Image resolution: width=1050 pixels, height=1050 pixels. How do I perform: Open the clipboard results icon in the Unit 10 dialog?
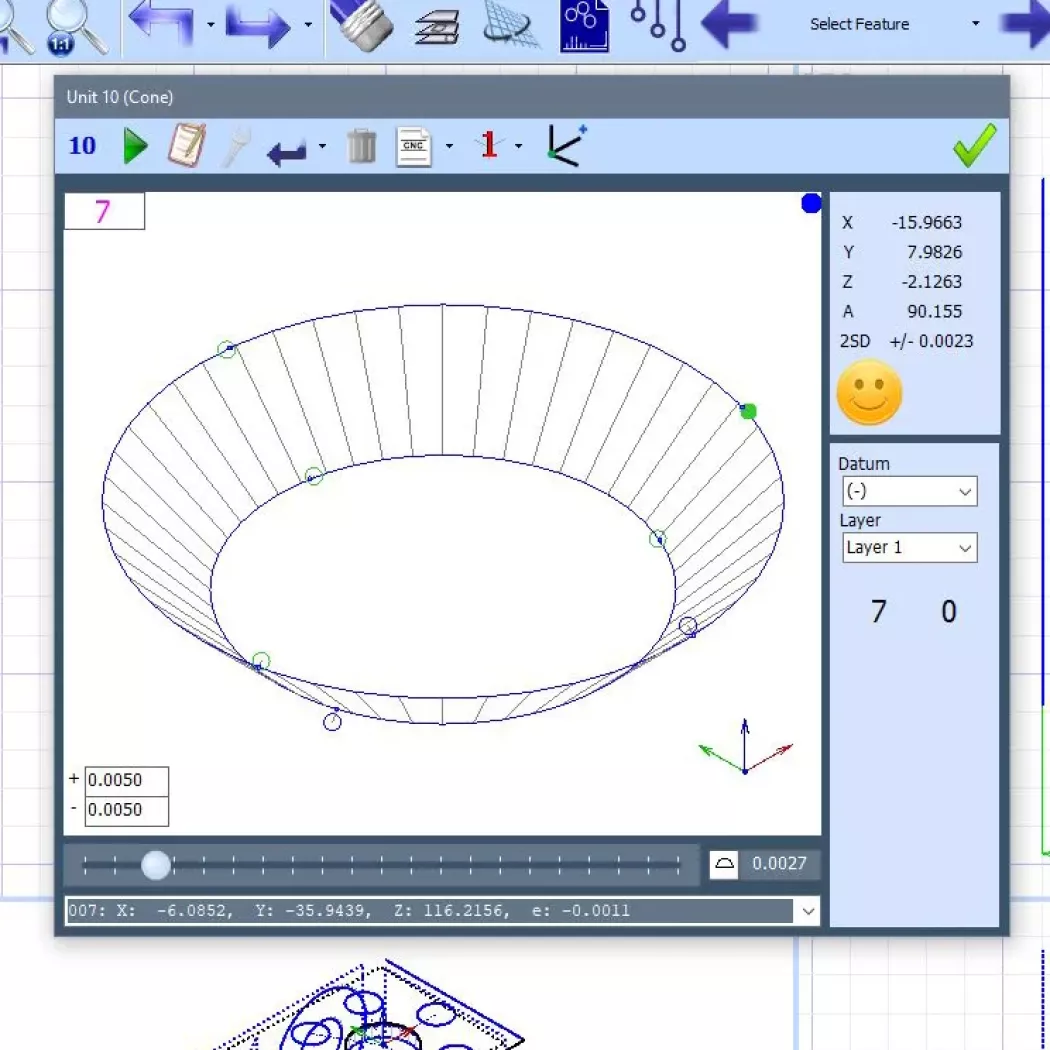tap(185, 145)
